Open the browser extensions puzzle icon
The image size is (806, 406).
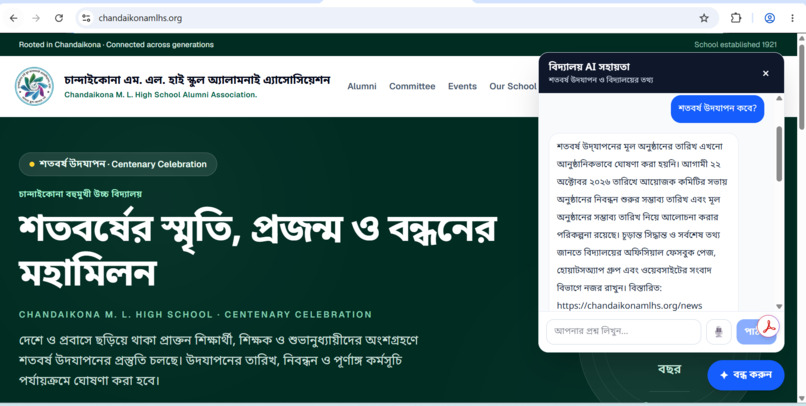(736, 18)
